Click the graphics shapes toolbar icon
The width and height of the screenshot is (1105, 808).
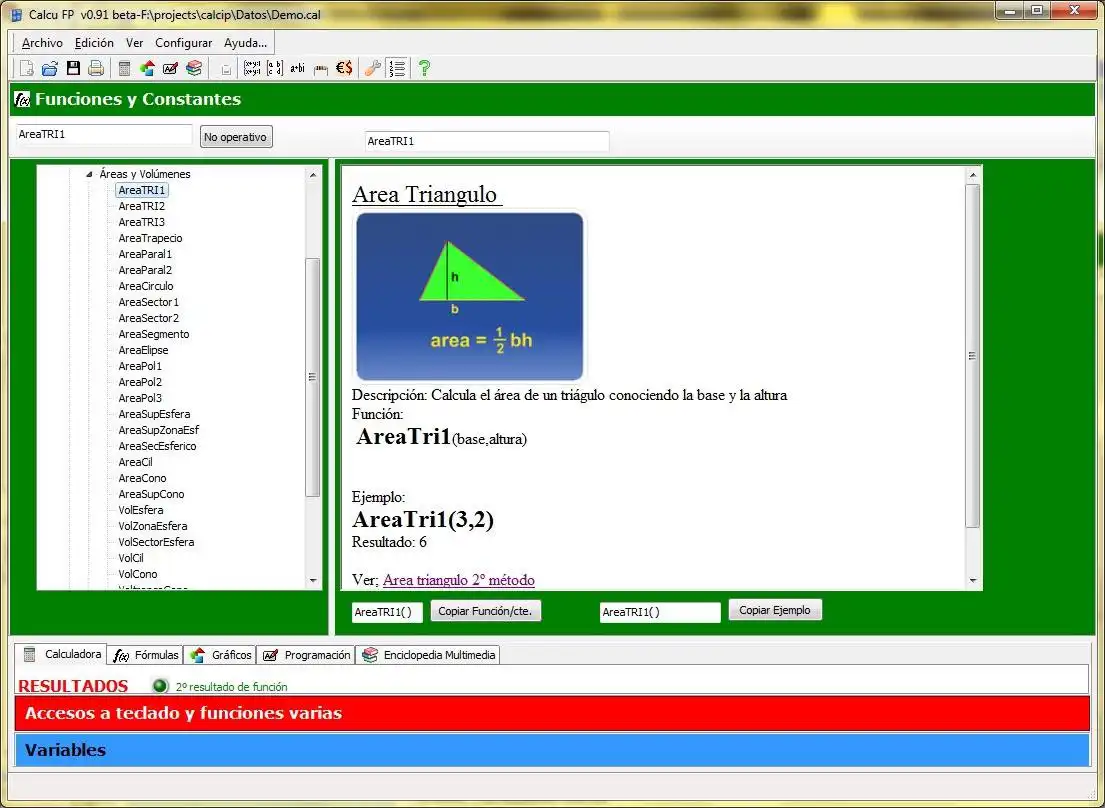pos(147,68)
